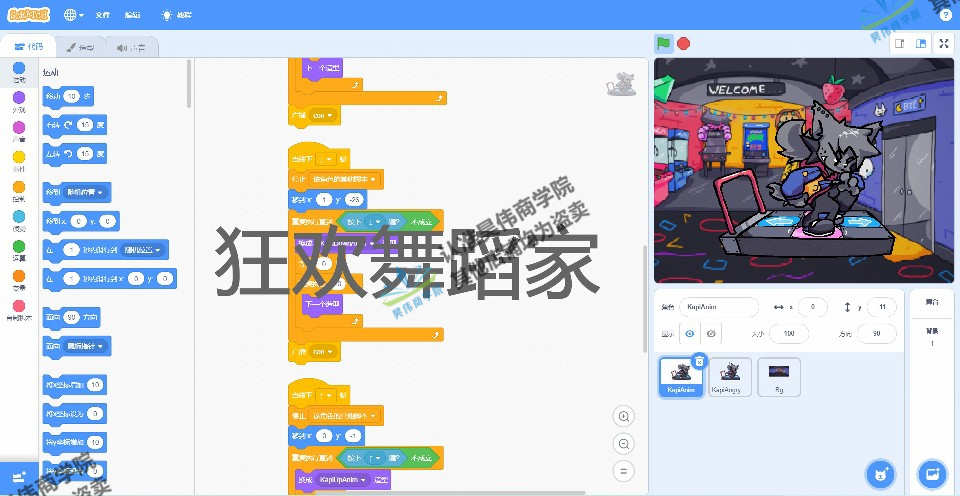
Task: Click the show-sprite eye icon
Action: pyautogui.click(x=690, y=334)
